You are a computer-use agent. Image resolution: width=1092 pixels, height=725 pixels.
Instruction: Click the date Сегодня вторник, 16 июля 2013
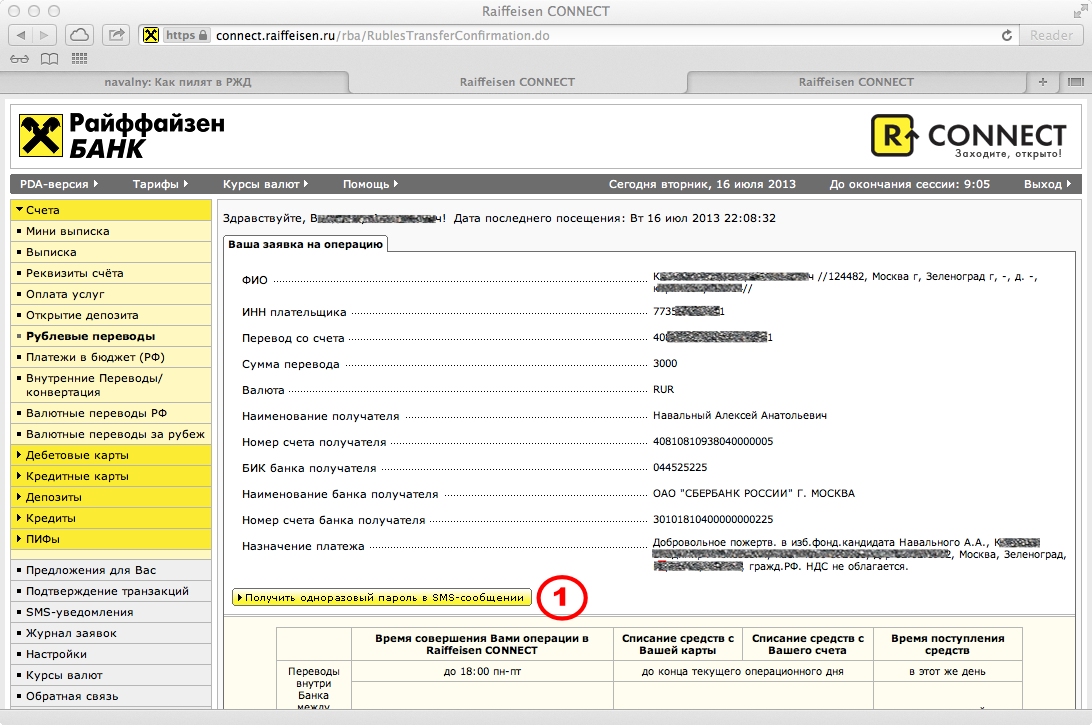click(x=702, y=184)
